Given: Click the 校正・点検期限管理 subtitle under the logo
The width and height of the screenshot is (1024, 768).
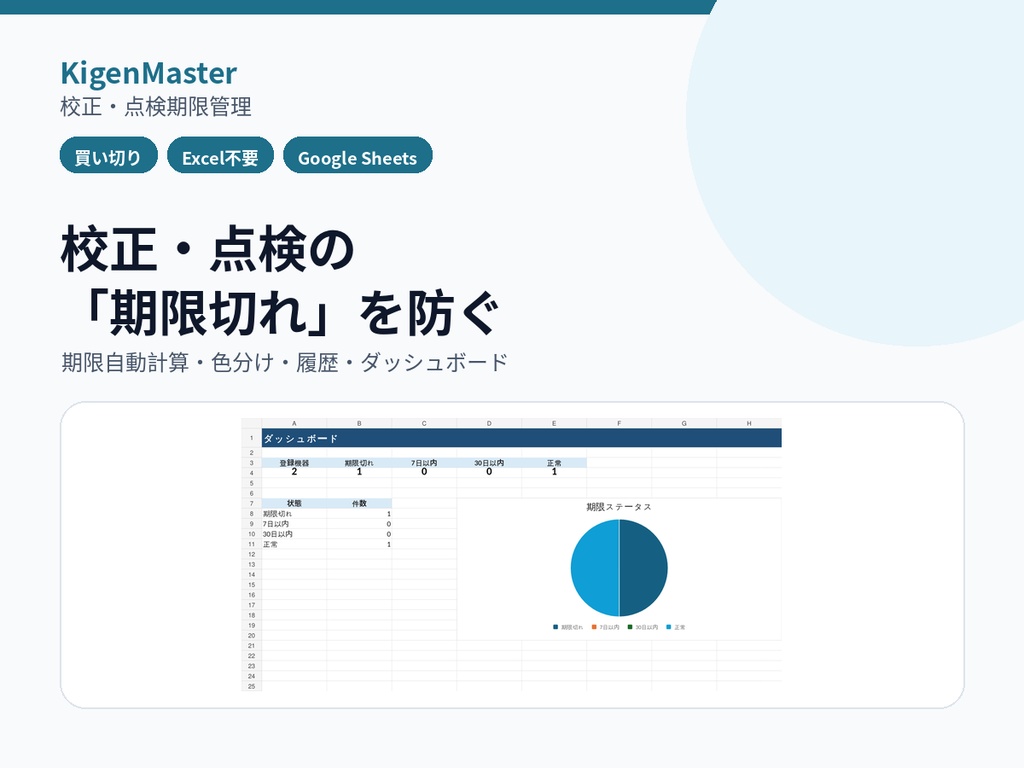Looking at the screenshot, I should pyautogui.click(x=155, y=107).
